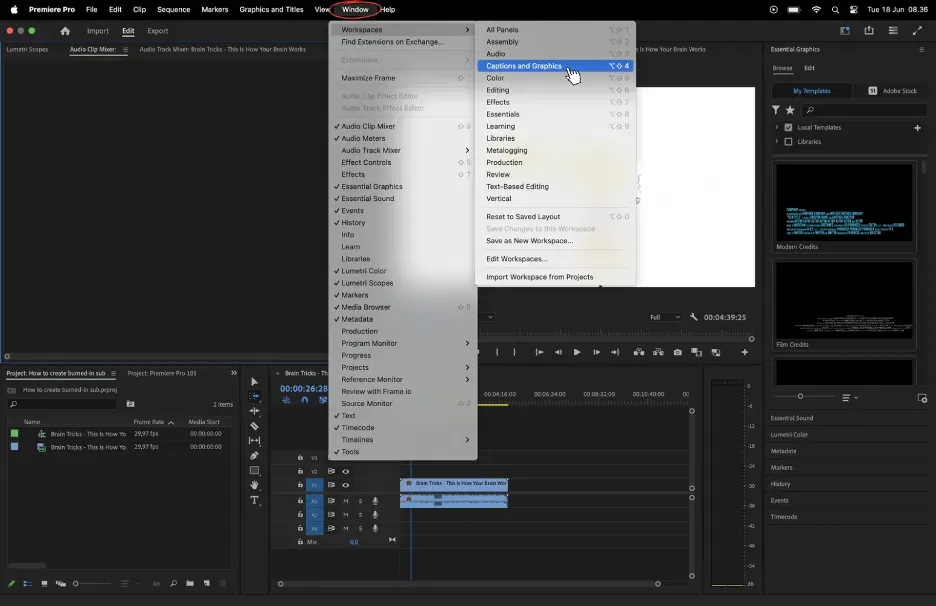
Task: Open the Full playback resolution dropdown
Action: point(664,318)
